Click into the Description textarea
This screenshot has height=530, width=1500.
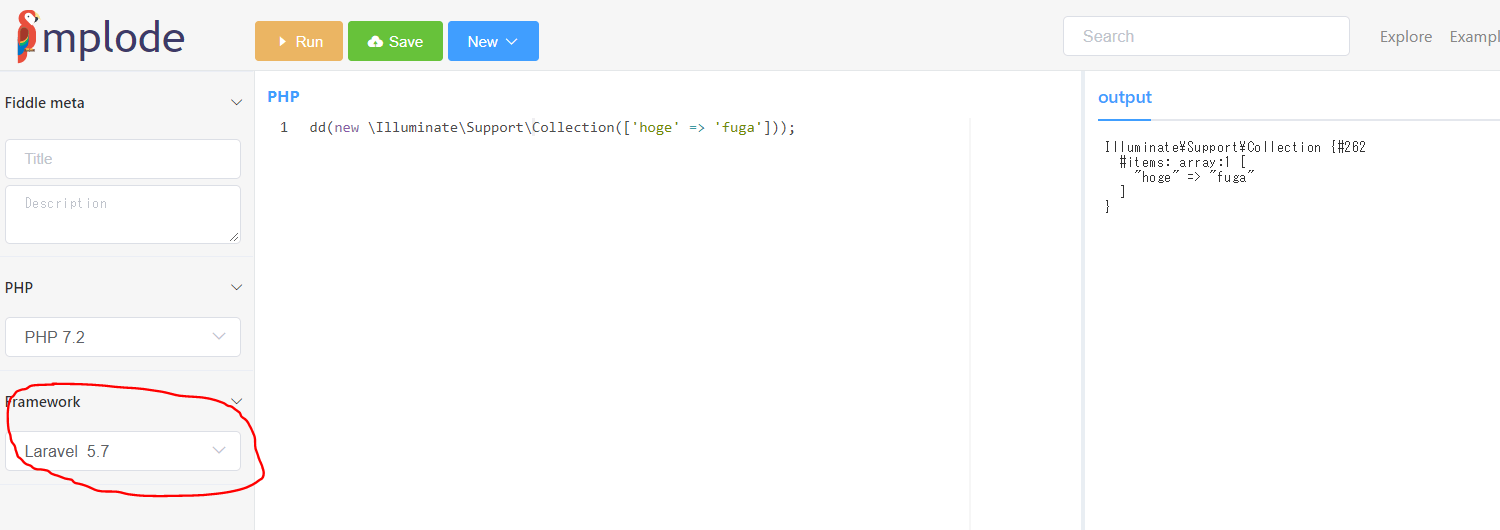pos(123,214)
